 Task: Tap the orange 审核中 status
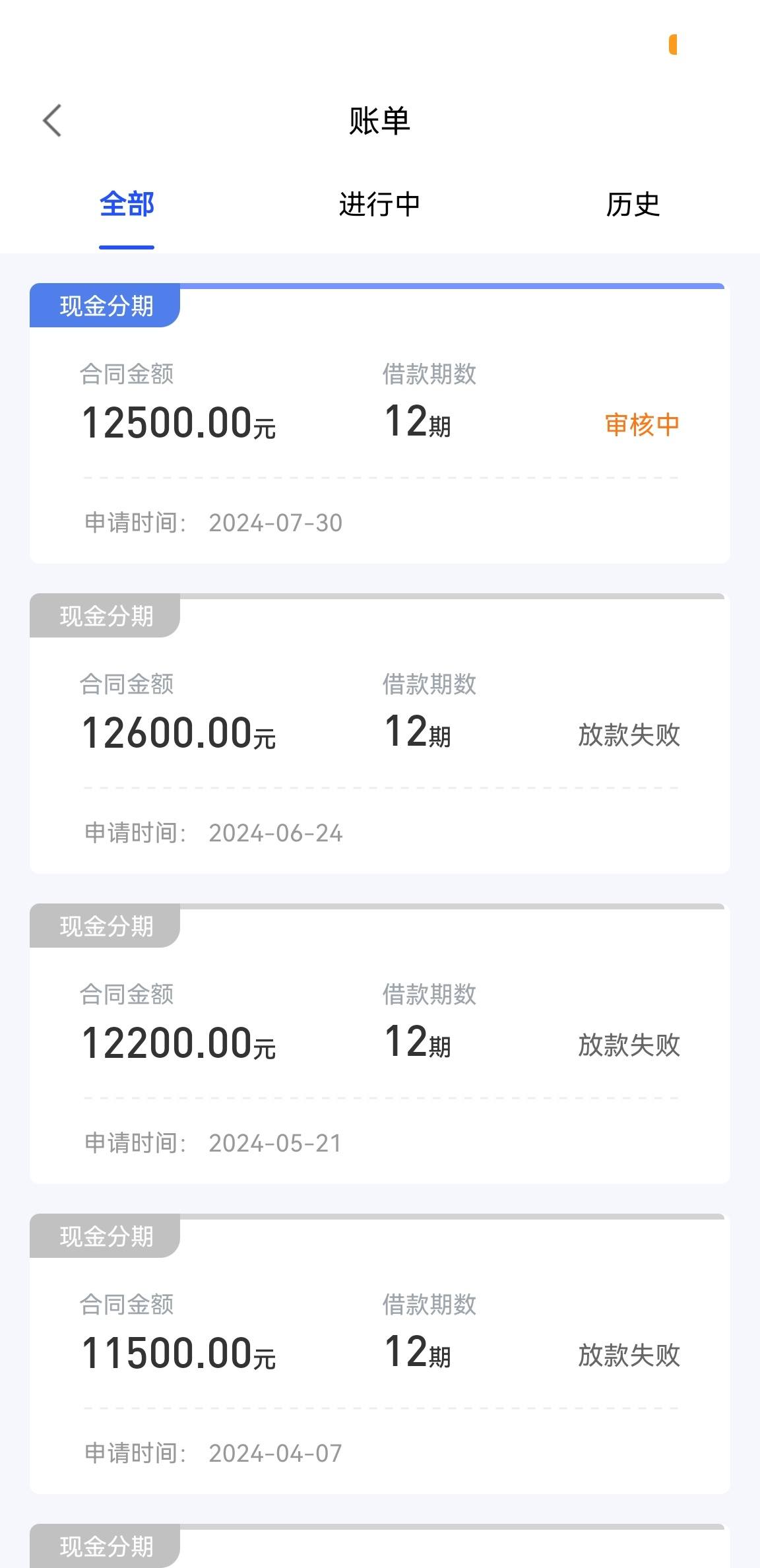tap(642, 424)
